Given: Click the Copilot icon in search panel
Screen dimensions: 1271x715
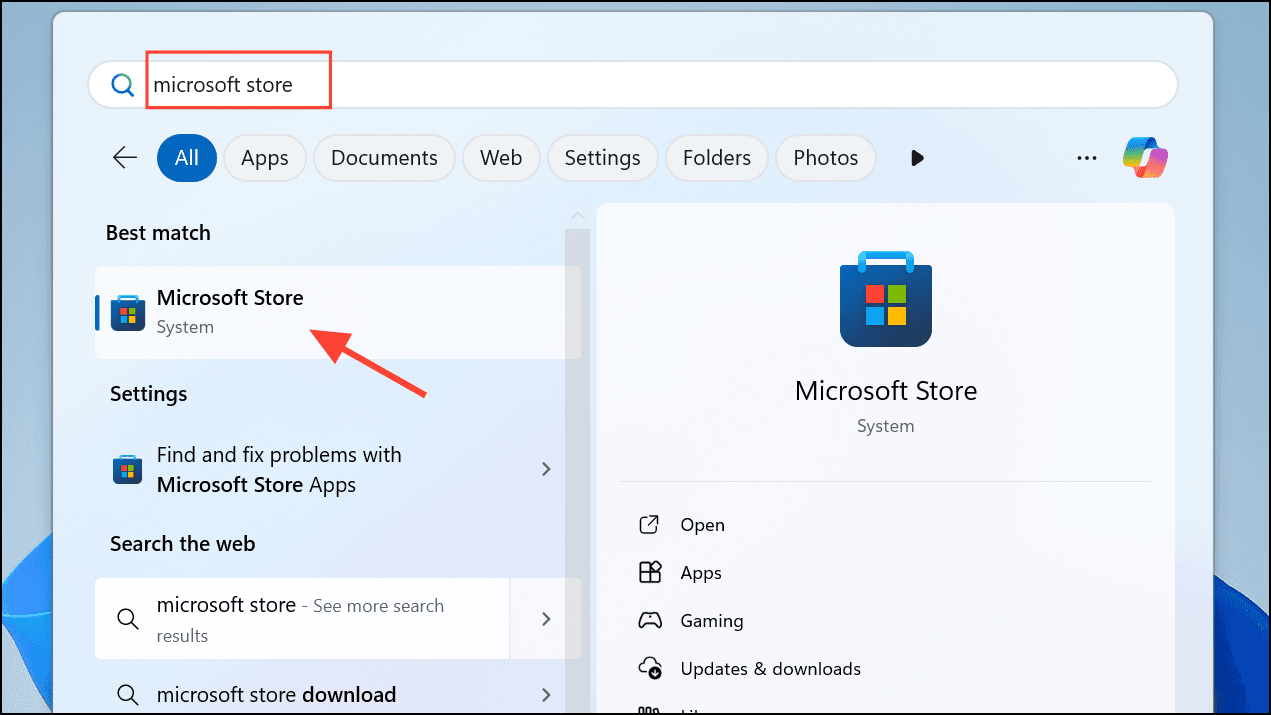Looking at the screenshot, I should (x=1145, y=158).
